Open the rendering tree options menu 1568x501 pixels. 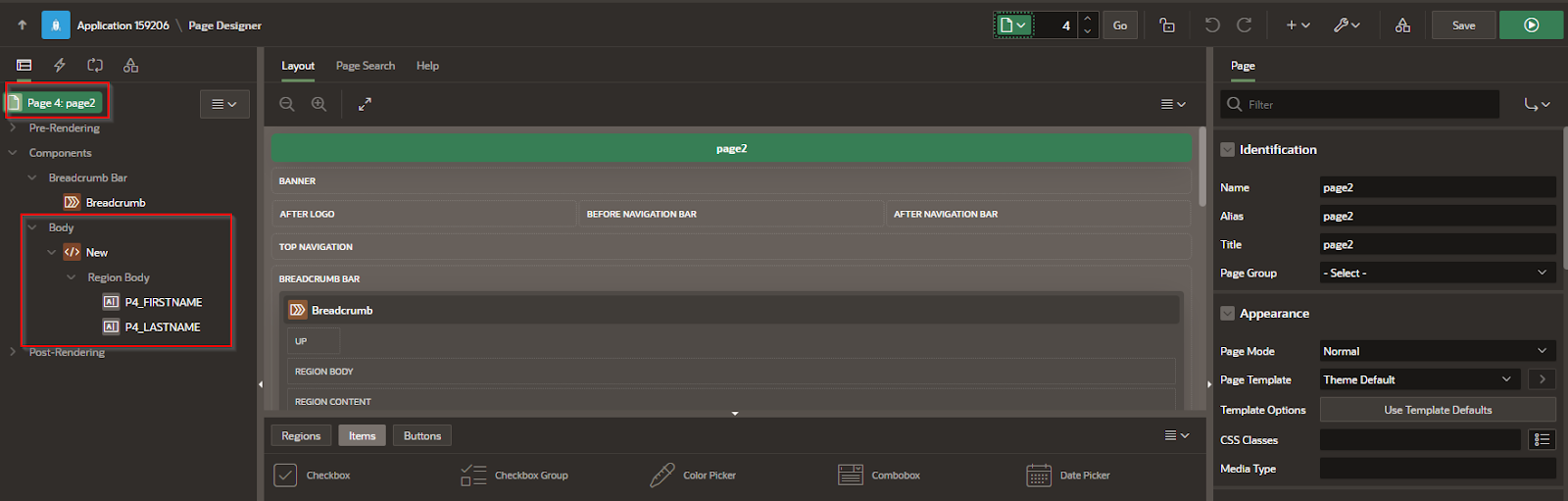point(224,104)
